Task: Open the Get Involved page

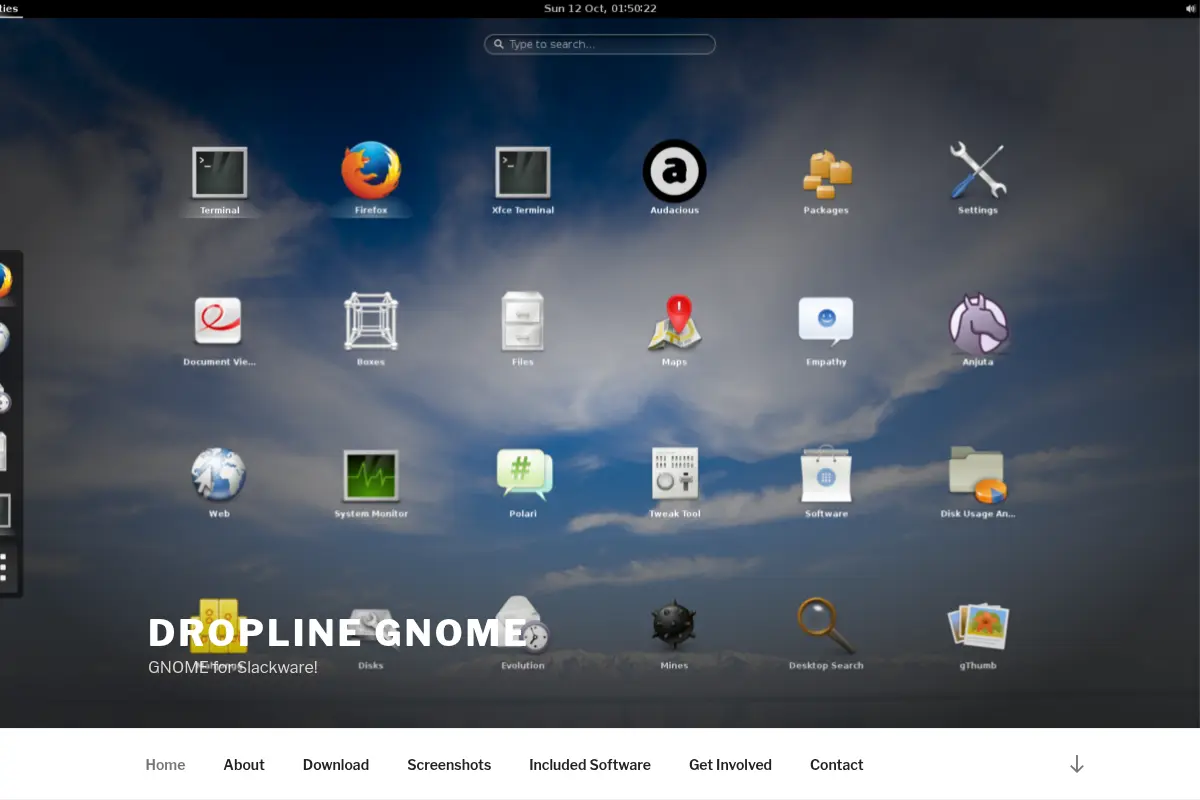Action: pyautogui.click(x=730, y=765)
